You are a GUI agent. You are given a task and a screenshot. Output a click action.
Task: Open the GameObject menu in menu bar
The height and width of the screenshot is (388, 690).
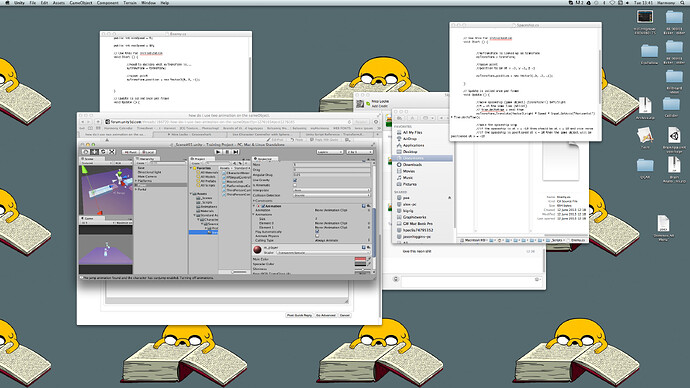[x=81, y=3]
